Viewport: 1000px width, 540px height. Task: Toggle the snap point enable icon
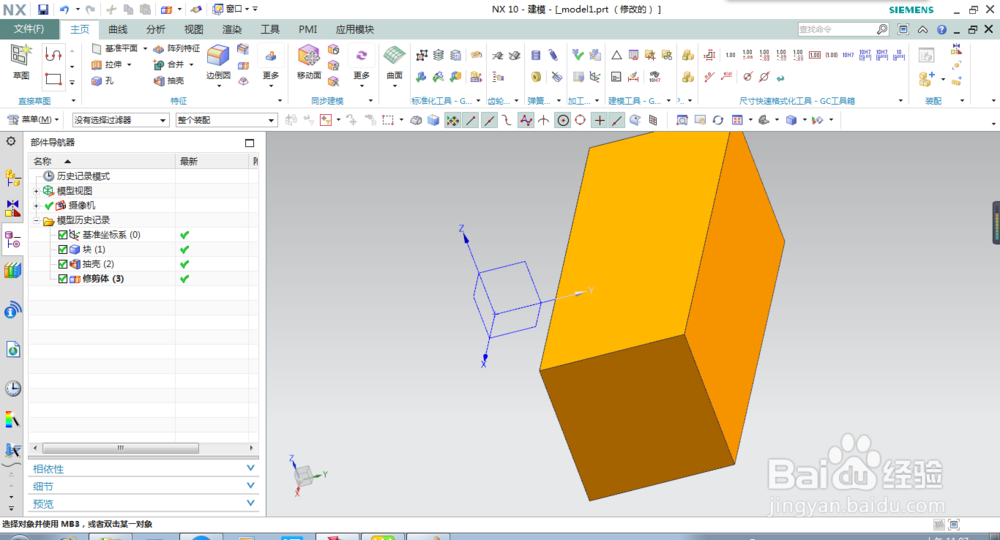coord(452,120)
